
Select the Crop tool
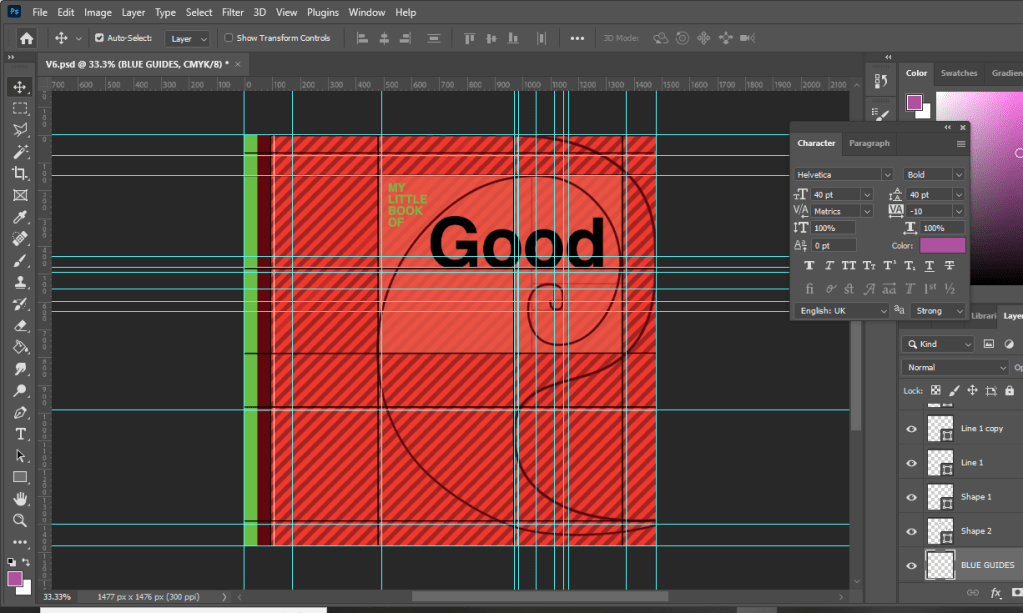(x=20, y=174)
